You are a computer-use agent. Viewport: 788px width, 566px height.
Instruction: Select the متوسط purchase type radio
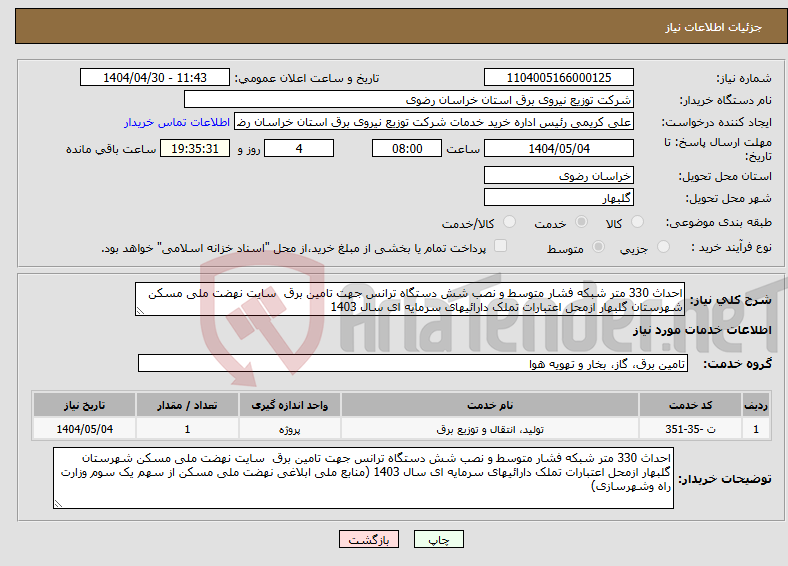click(599, 246)
